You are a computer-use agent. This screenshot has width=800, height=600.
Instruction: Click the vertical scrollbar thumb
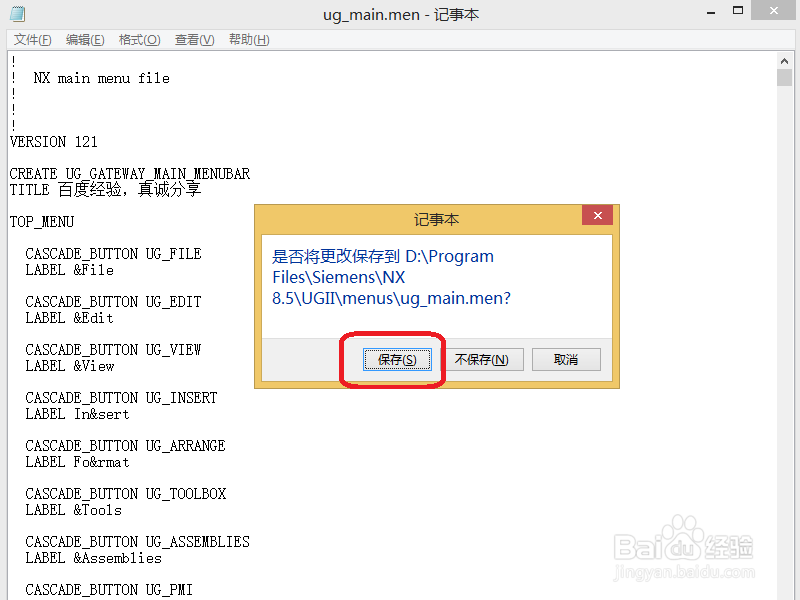click(x=784, y=78)
